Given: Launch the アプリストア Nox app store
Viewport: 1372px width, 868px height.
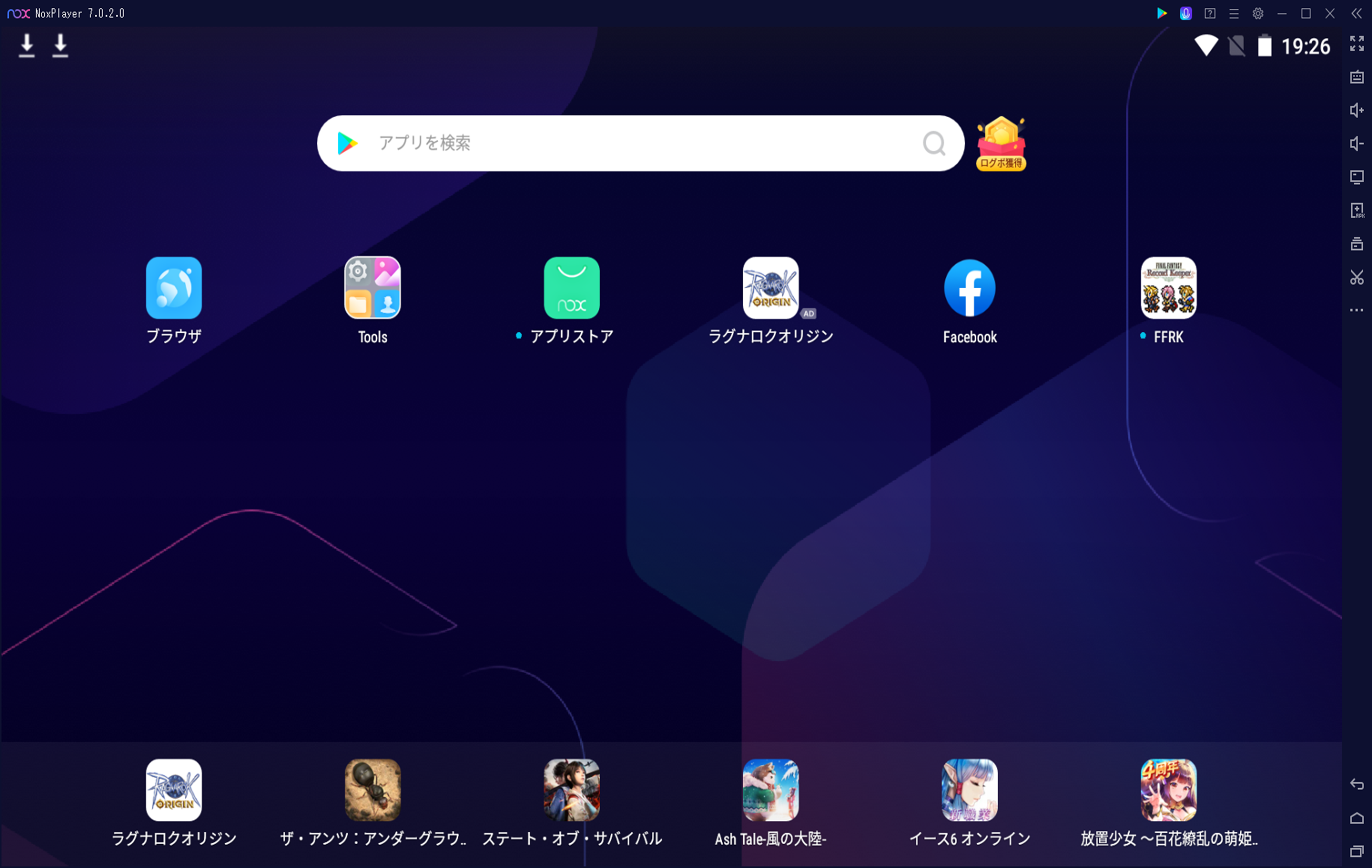Looking at the screenshot, I should point(572,288).
